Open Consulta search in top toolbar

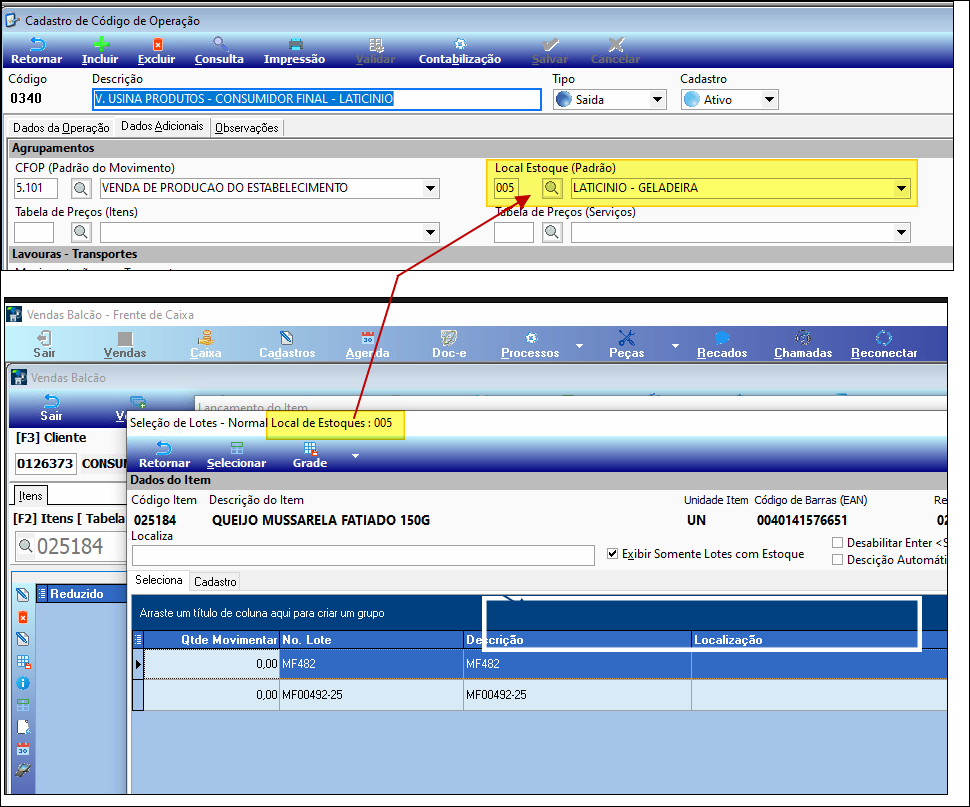point(219,45)
